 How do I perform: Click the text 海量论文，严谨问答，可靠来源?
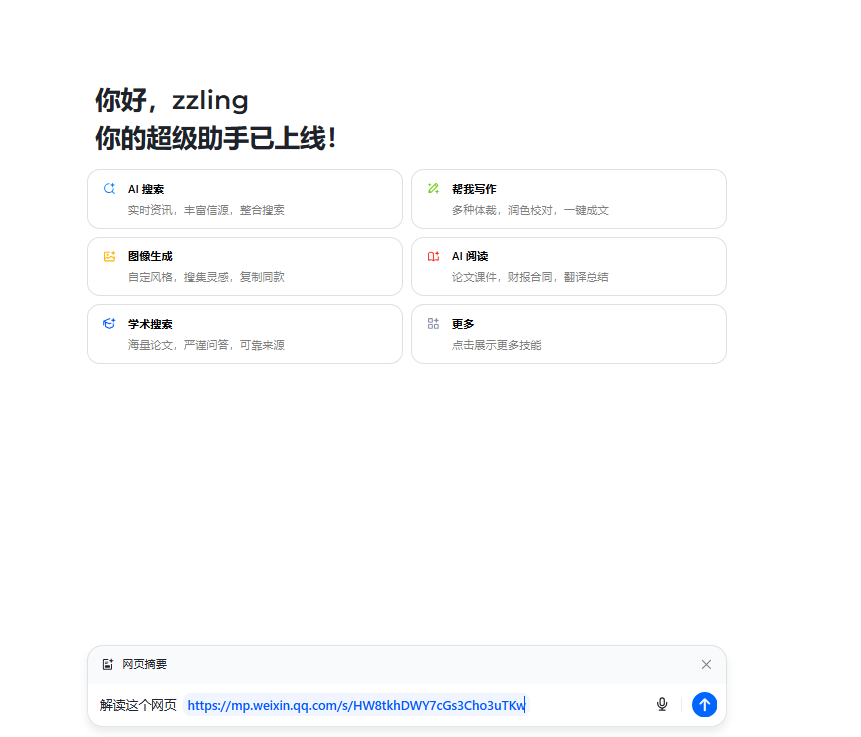click(206, 345)
